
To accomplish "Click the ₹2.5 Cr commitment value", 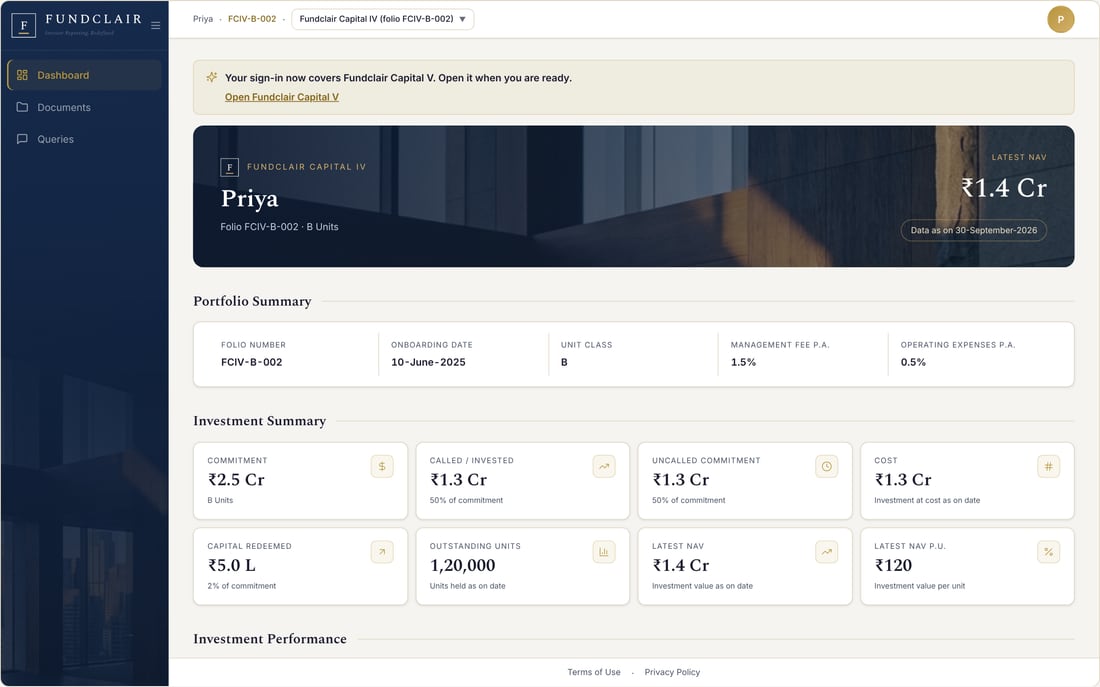I will click(x=236, y=480).
